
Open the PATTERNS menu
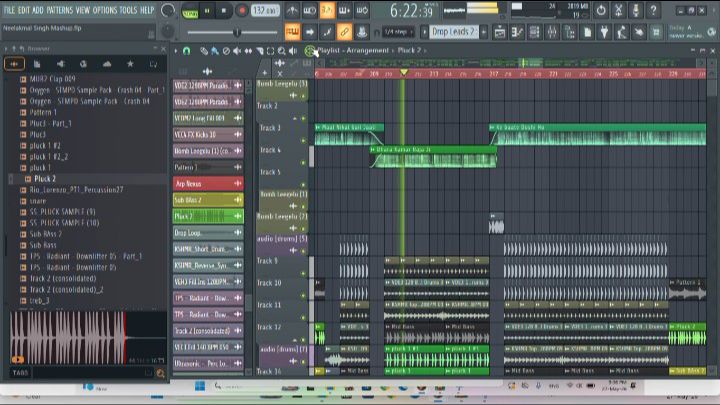[60, 10]
